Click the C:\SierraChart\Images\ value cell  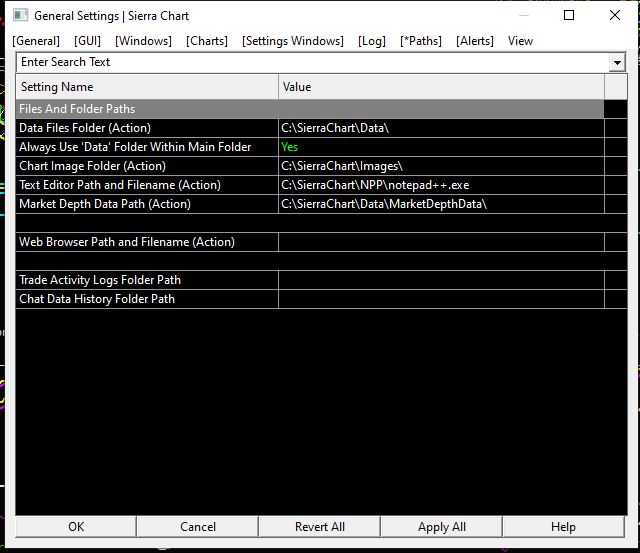[441, 166]
